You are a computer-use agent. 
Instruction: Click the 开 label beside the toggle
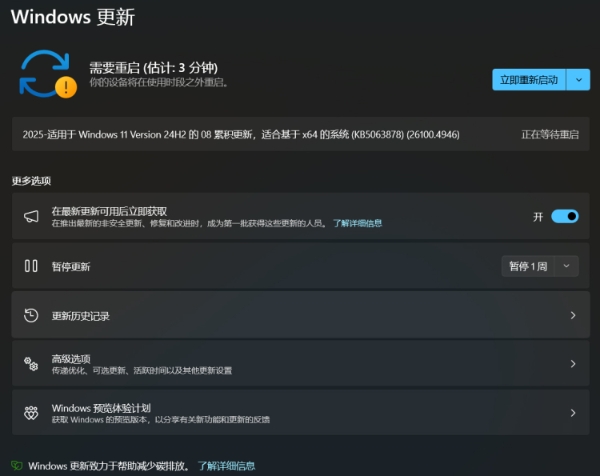538,217
